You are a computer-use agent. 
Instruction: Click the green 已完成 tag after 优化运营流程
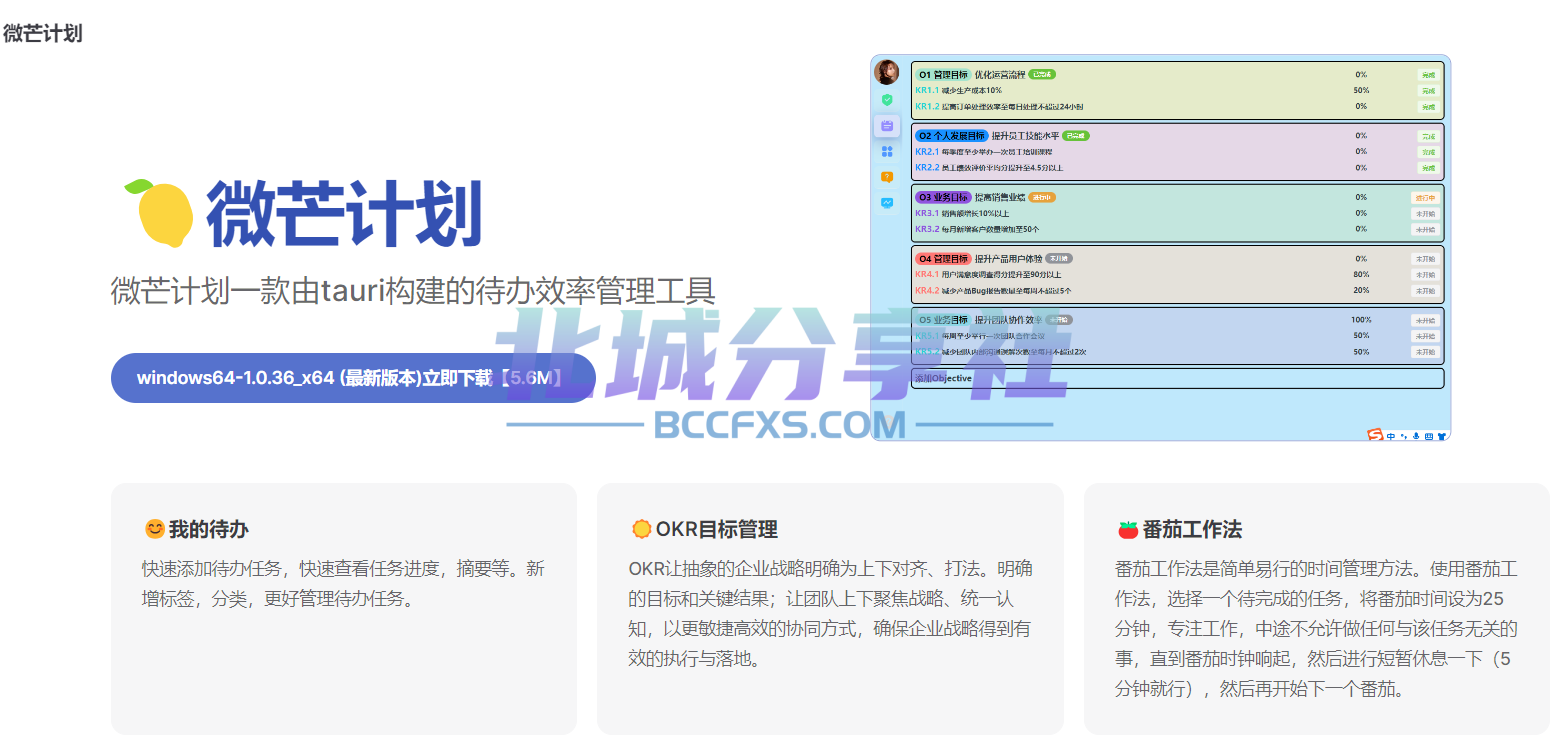[1042, 74]
